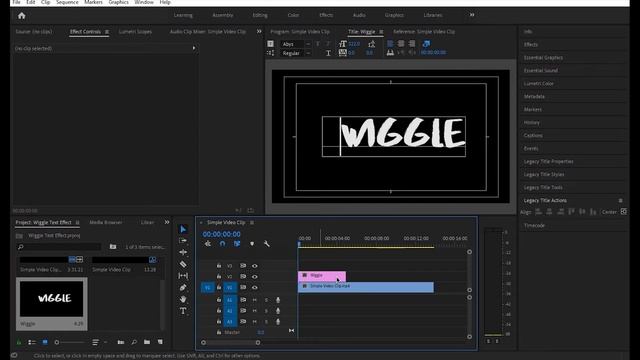Viewport: 640px width, 360px height.
Task: Select the Razor tool
Action: [183, 264]
